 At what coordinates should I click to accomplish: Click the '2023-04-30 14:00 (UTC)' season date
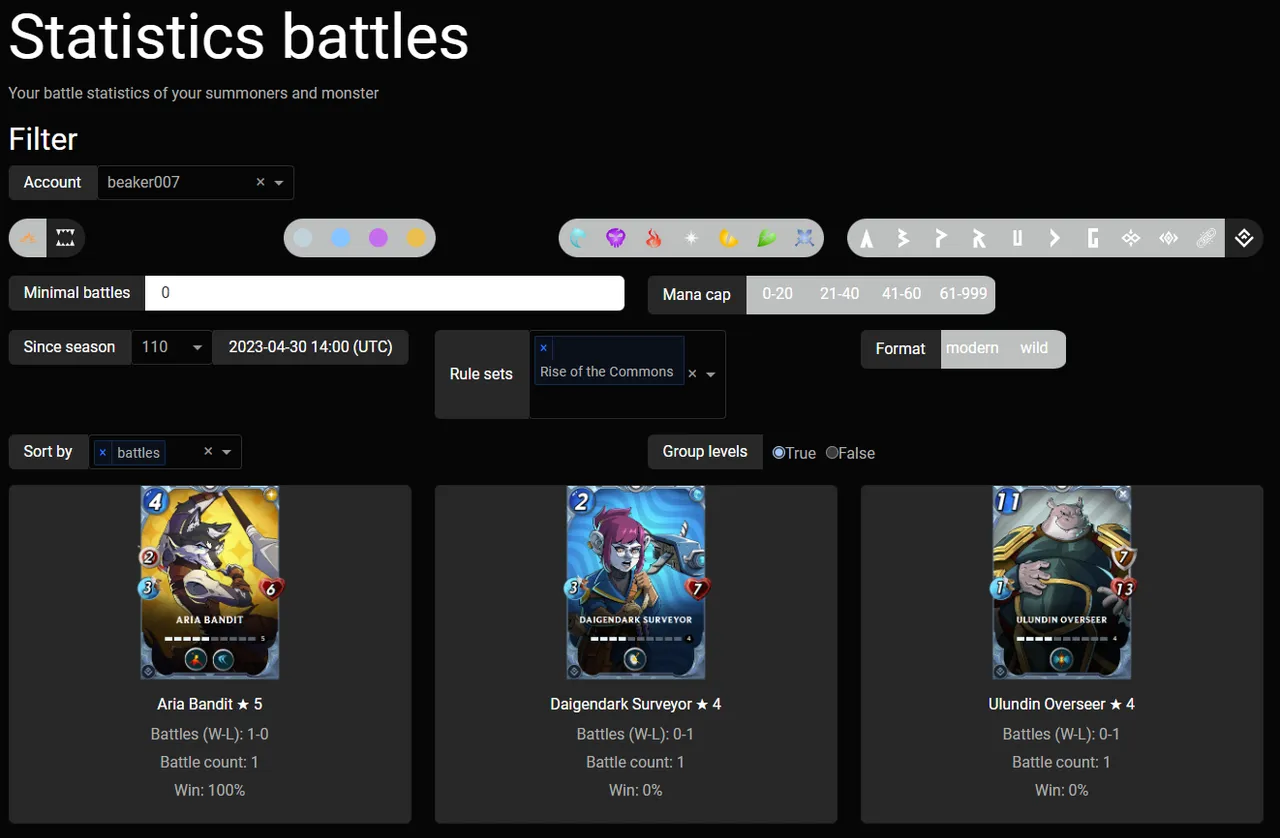point(311,347)
